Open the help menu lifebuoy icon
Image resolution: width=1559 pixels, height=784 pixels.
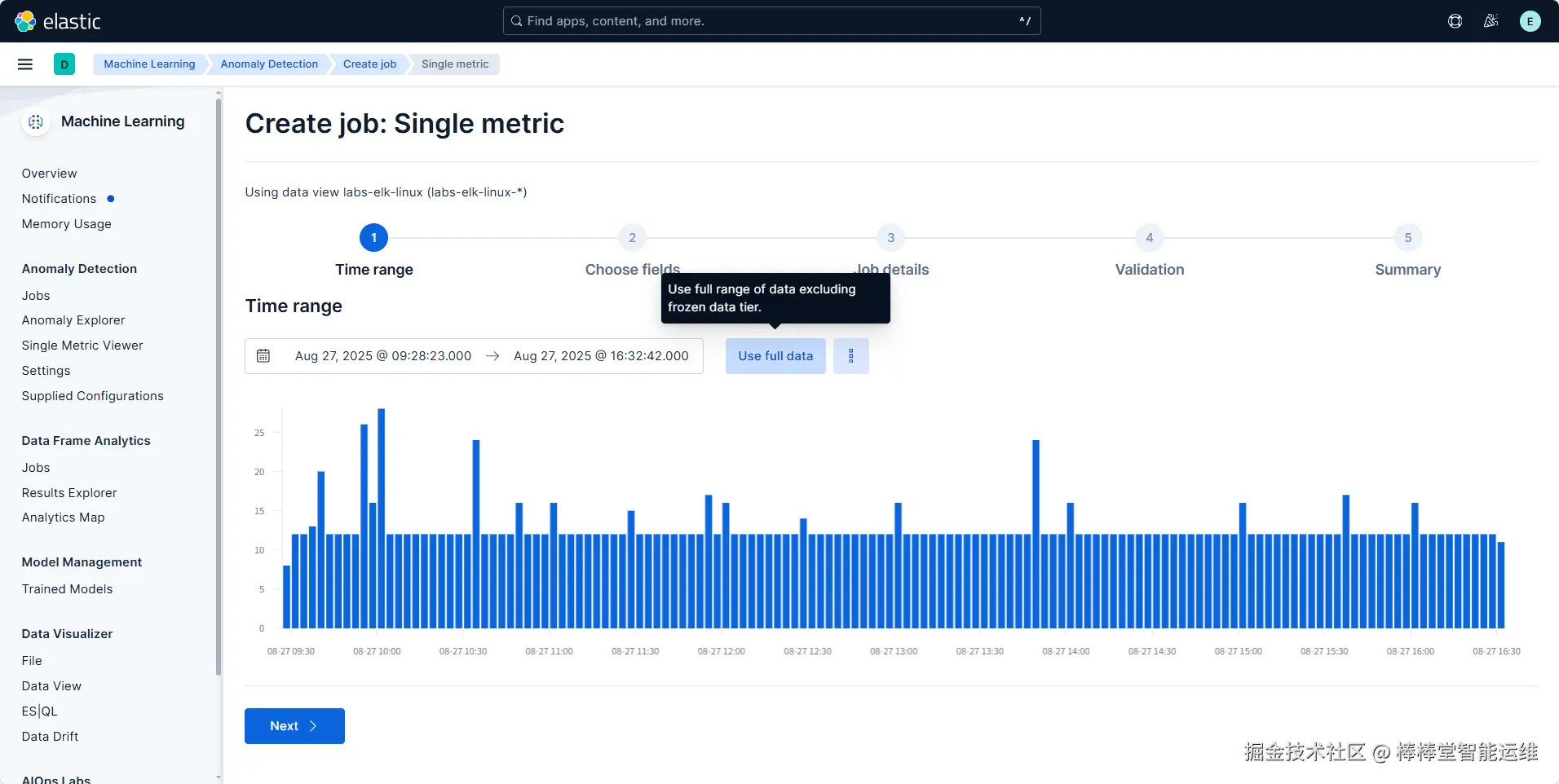pos(1455,21)
